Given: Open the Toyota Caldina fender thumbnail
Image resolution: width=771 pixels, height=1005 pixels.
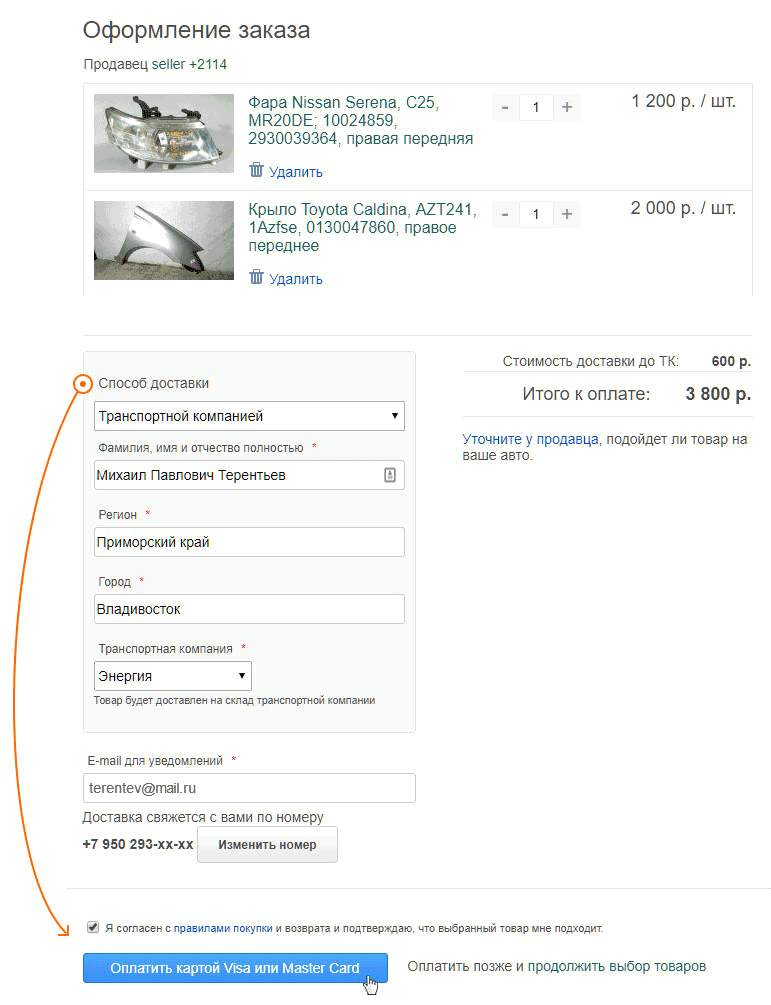Looking at the screenshot, I should click(164, 240).
